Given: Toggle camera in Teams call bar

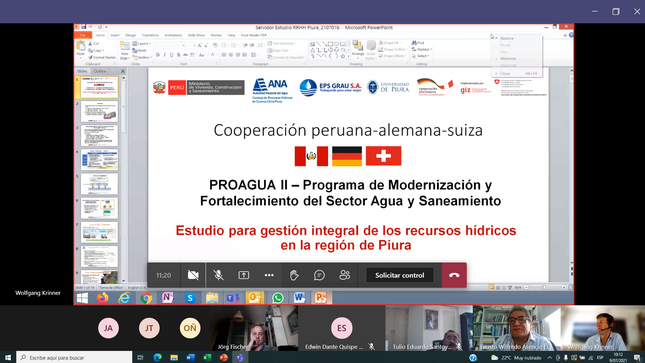Looking at the screenshot, I should pos(193,275).
